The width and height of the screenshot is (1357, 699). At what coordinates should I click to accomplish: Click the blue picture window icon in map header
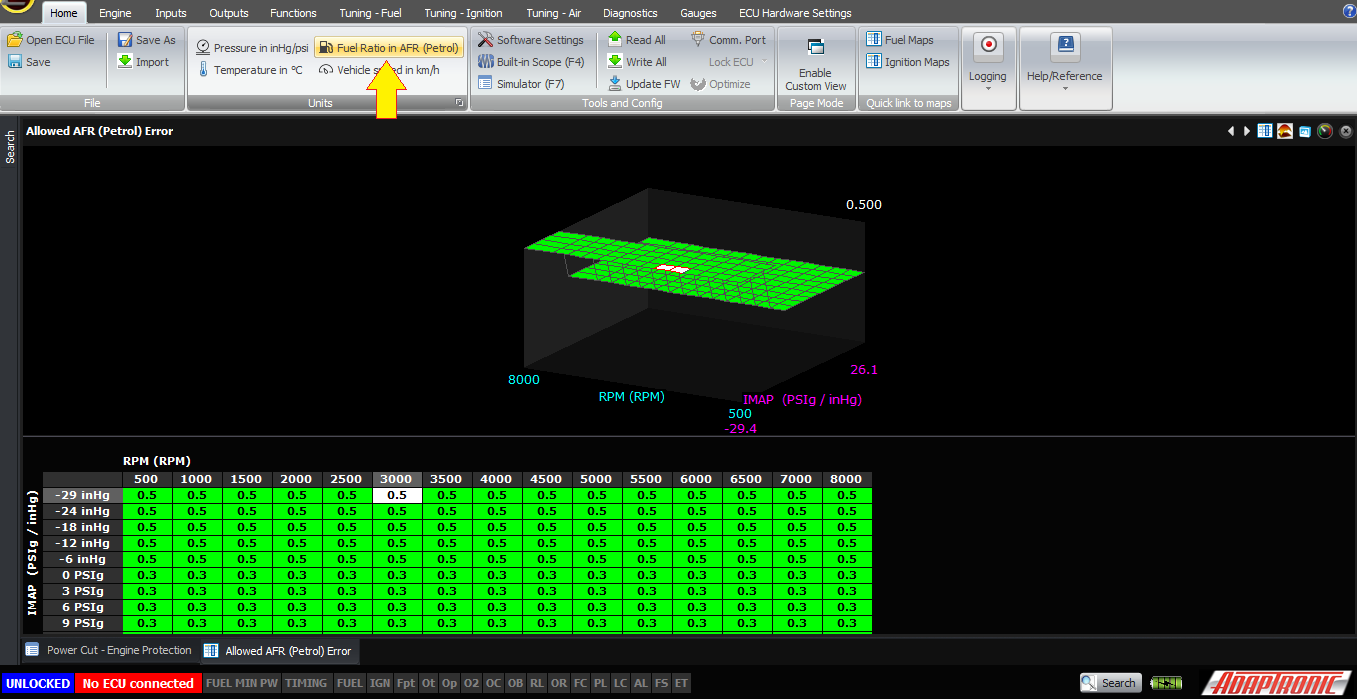[1305, 131]
